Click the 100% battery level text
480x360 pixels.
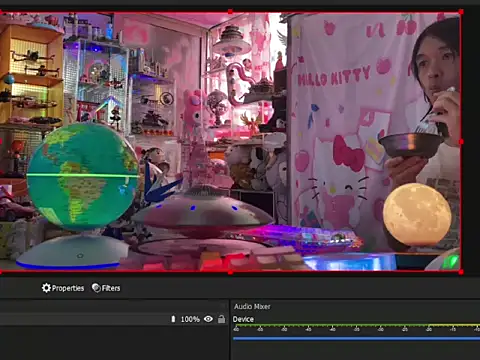pos(190,319)
